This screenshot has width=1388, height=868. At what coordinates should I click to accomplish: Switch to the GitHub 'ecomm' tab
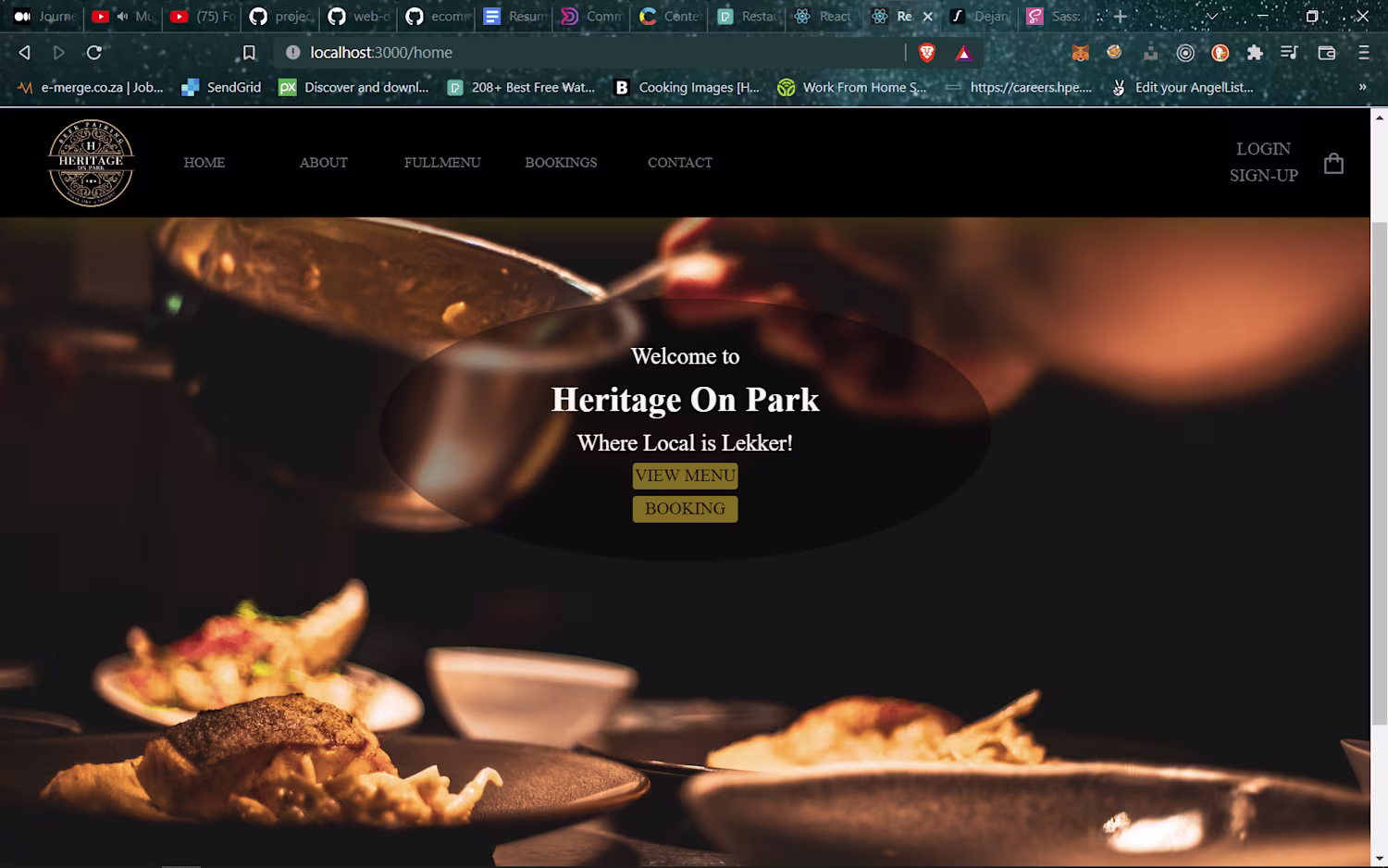click(x=438, y=16)
